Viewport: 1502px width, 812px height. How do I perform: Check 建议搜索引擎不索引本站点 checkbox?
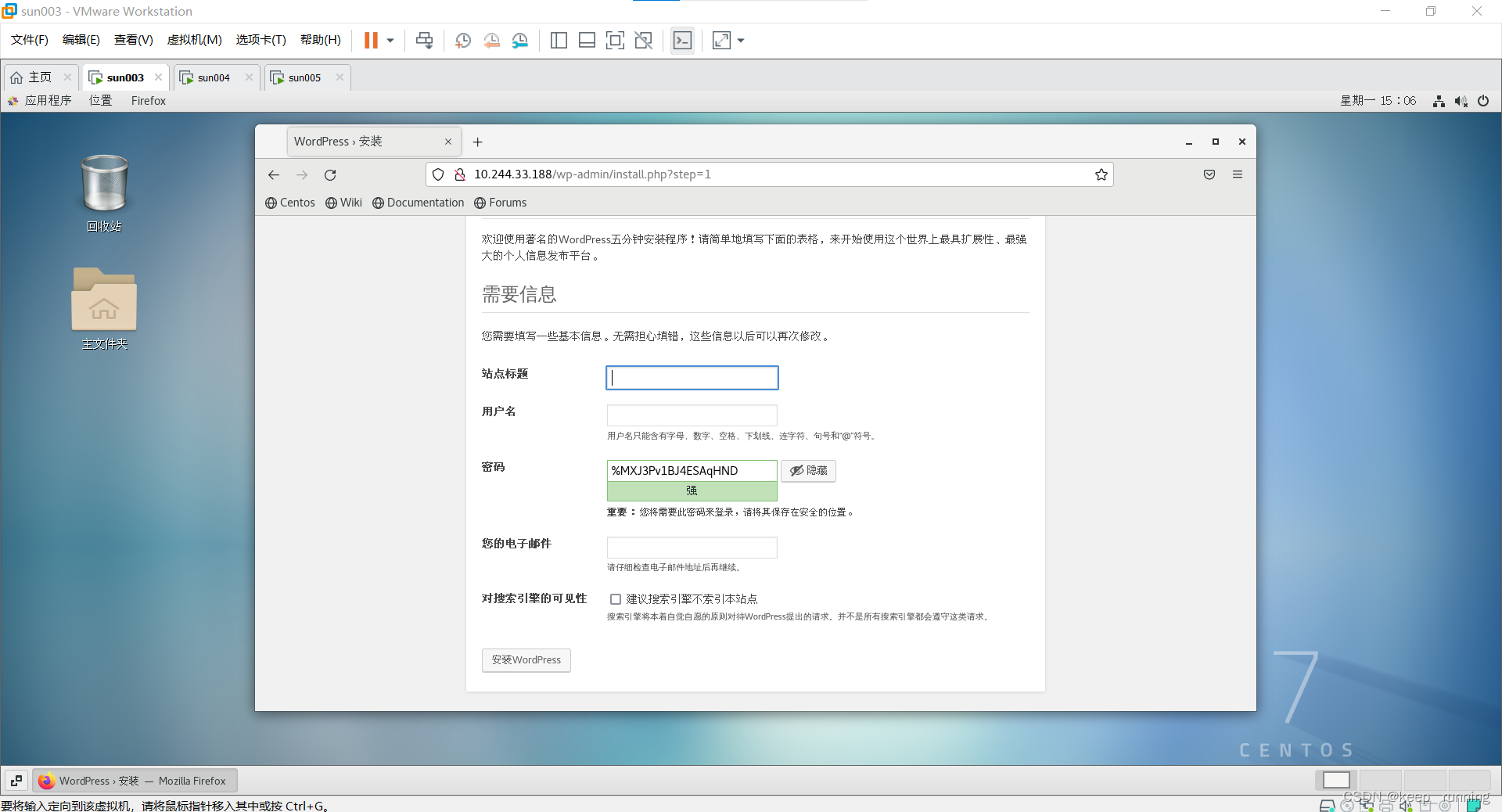tap(616, 599)
